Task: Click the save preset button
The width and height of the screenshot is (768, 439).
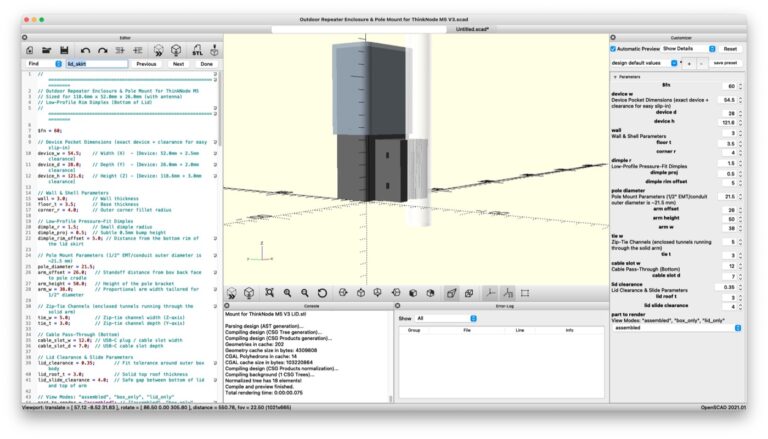Action: click(725, 63)
